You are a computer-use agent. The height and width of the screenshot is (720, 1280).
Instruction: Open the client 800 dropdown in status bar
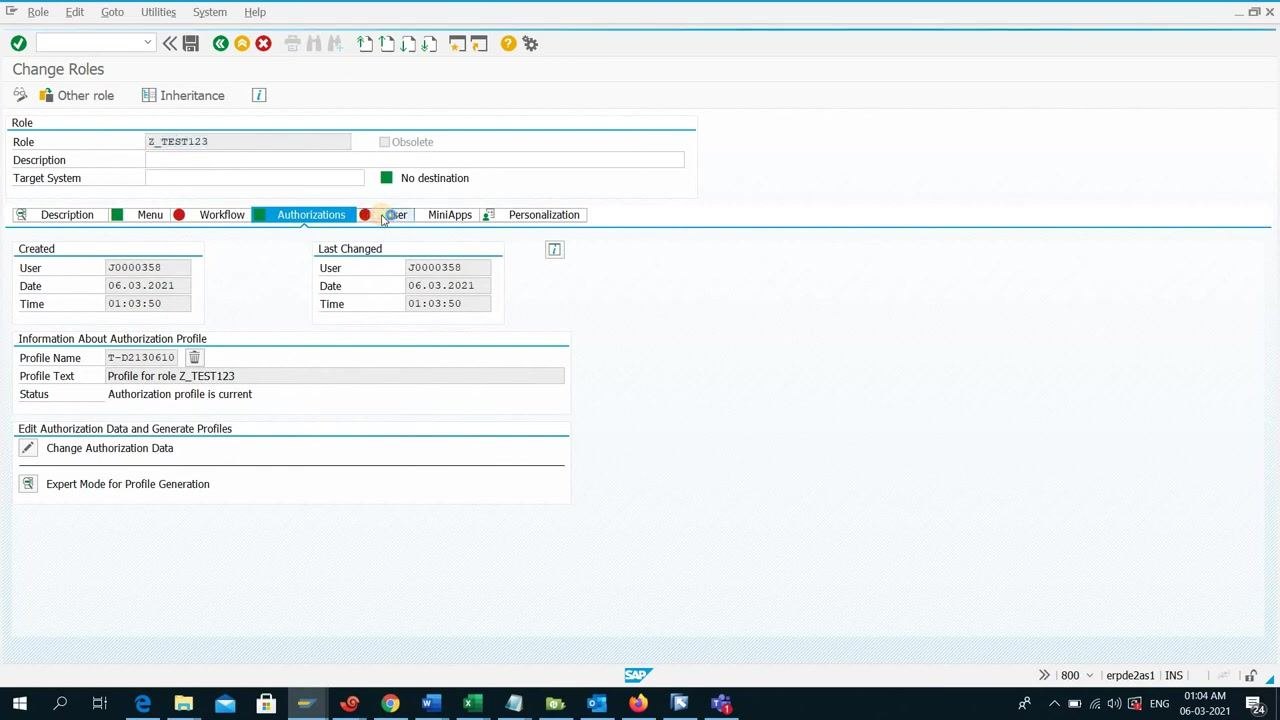(1090, 675)
